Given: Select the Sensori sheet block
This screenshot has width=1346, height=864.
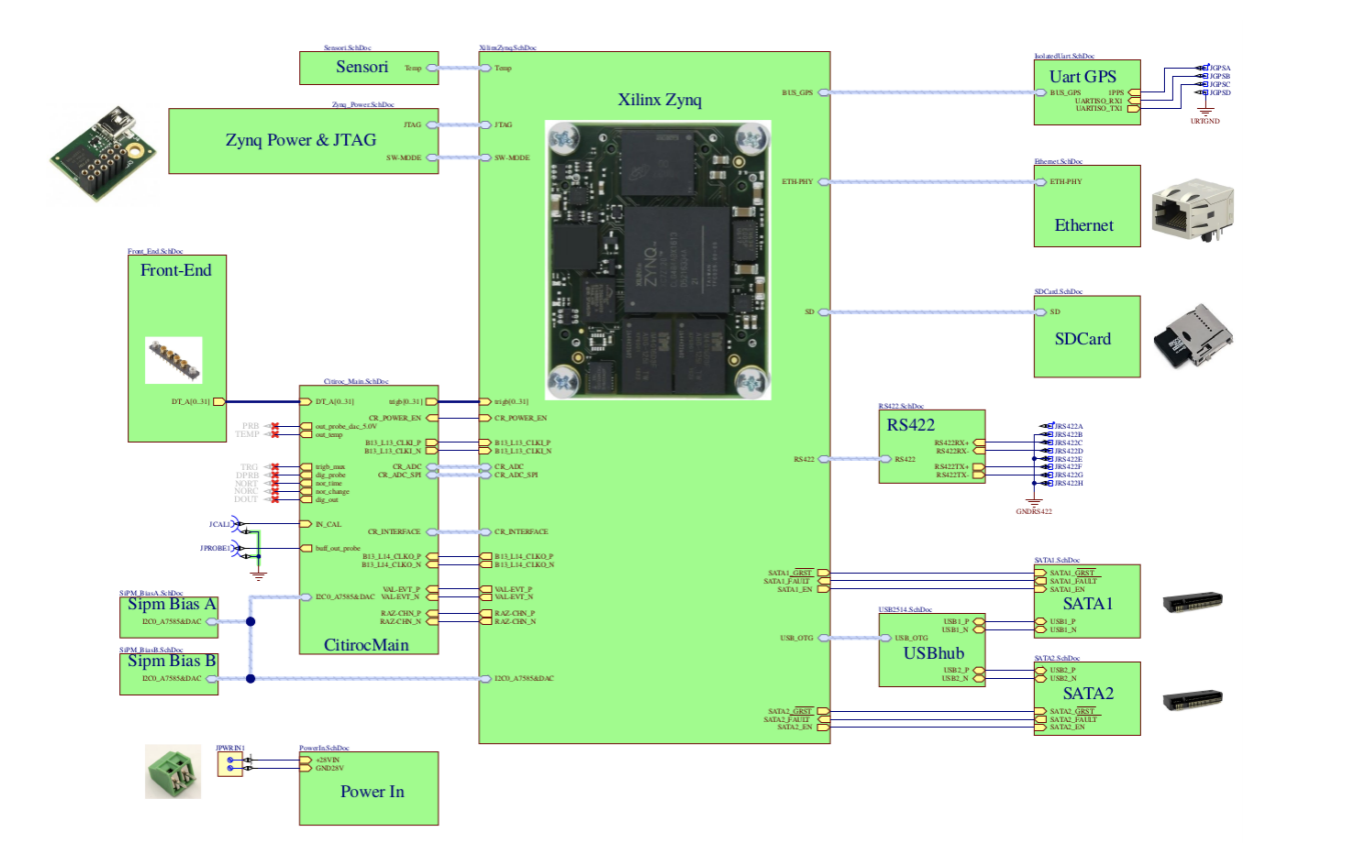Looking at the screenshot, I should tap(369, 68).
